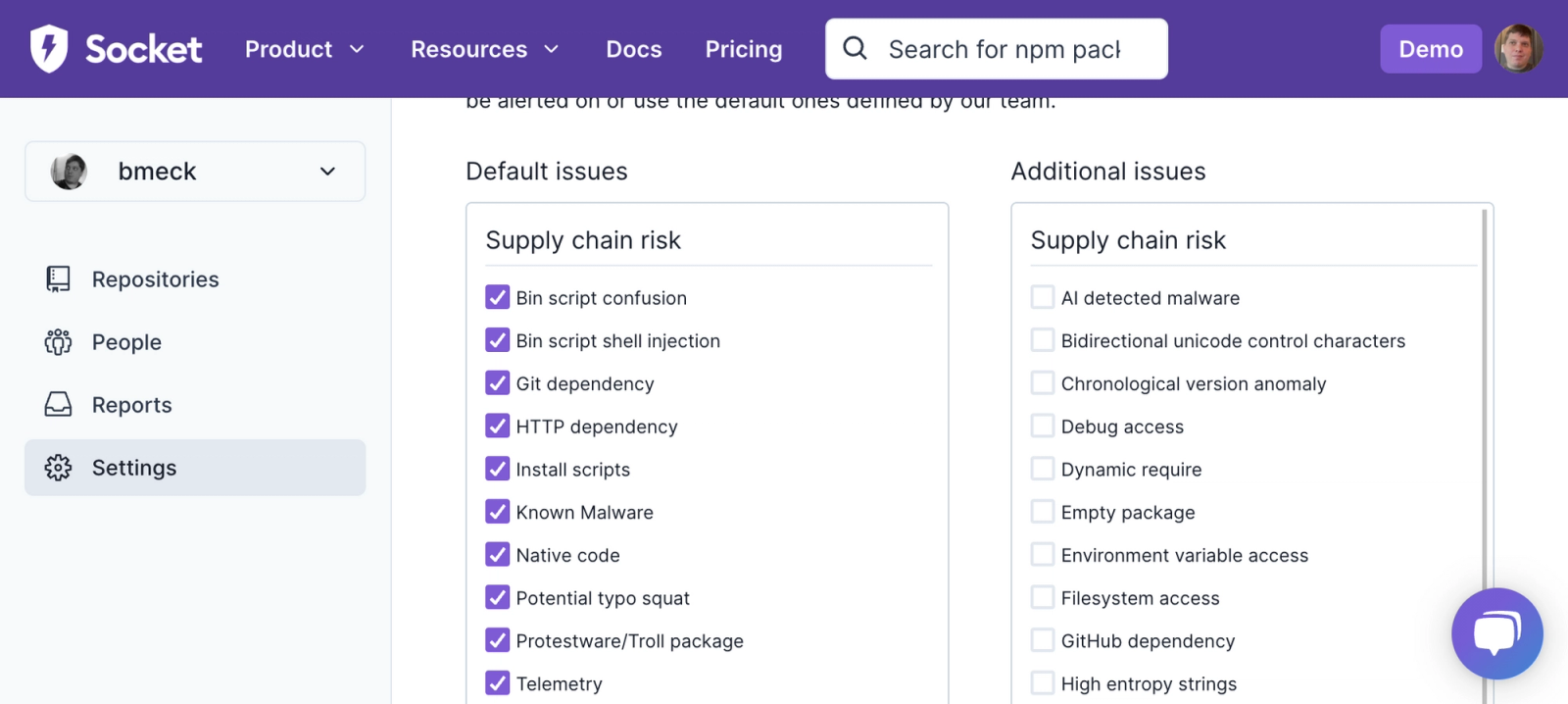Image resolution: width=1568 pixels, height=704 pixels.
Task: Click the Reports inbox icon
Action: 58,405
